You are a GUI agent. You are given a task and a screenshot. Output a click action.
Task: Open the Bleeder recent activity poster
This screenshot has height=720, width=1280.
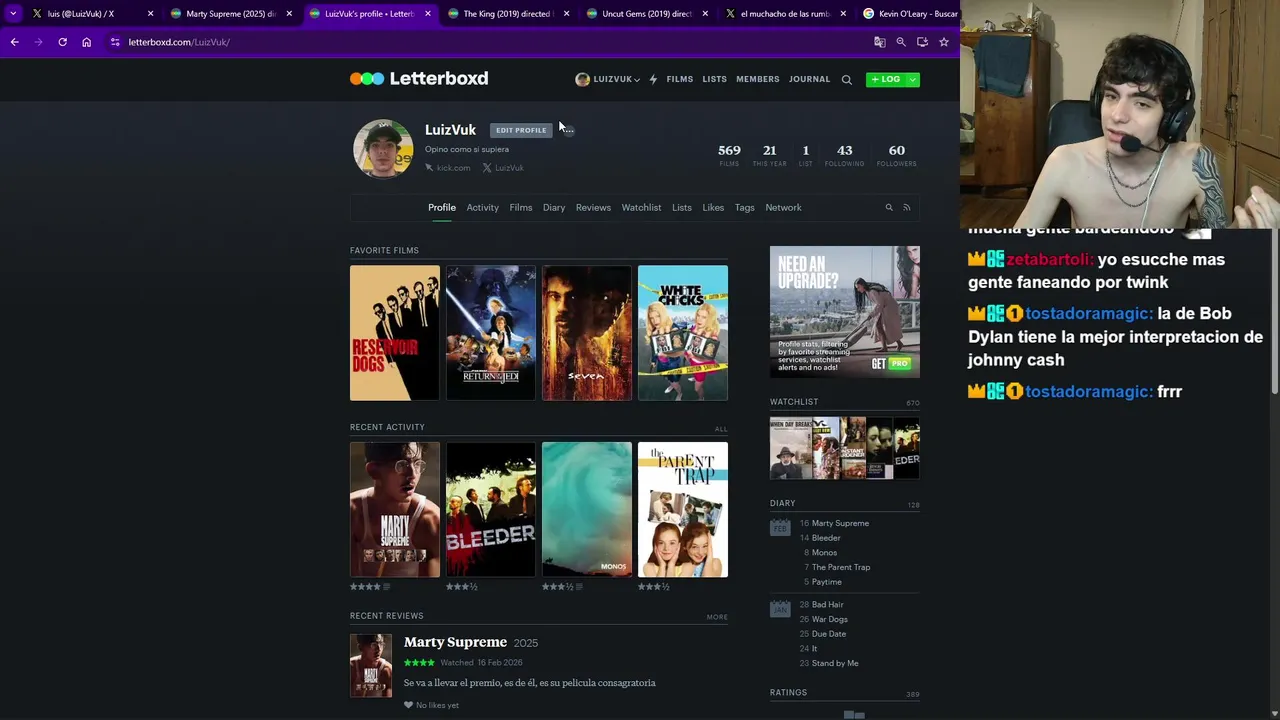(x=491, y=510)
